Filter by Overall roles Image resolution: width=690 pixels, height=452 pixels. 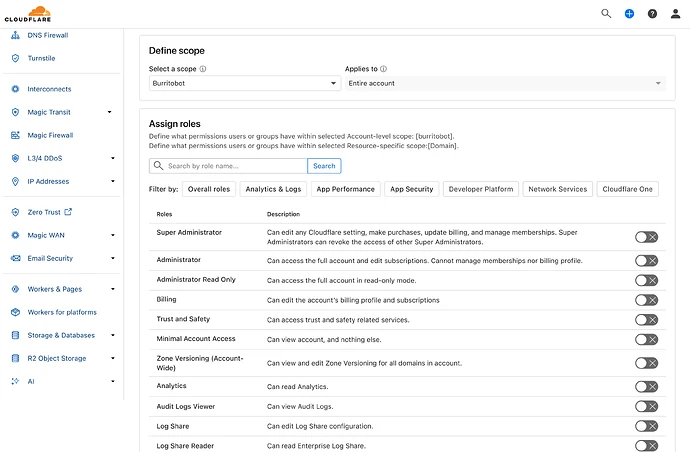coord(209,189)
